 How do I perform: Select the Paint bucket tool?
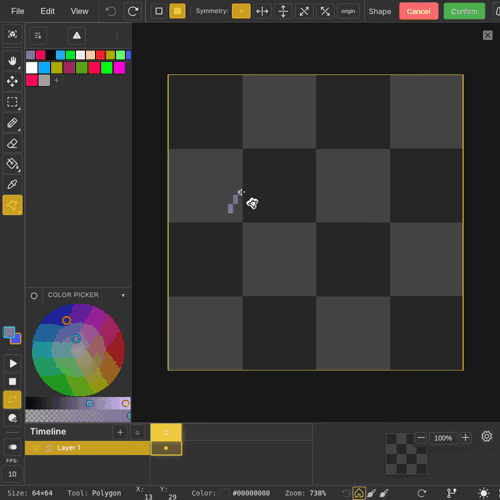(12, 164)
